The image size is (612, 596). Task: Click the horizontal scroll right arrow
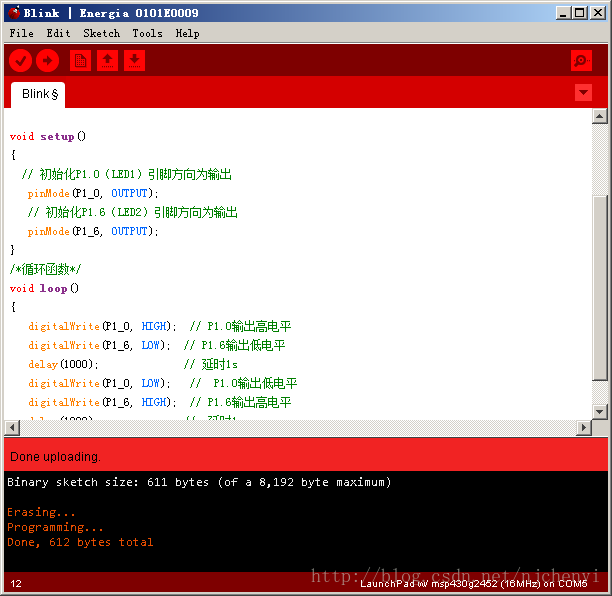click(x=584, y=428)
